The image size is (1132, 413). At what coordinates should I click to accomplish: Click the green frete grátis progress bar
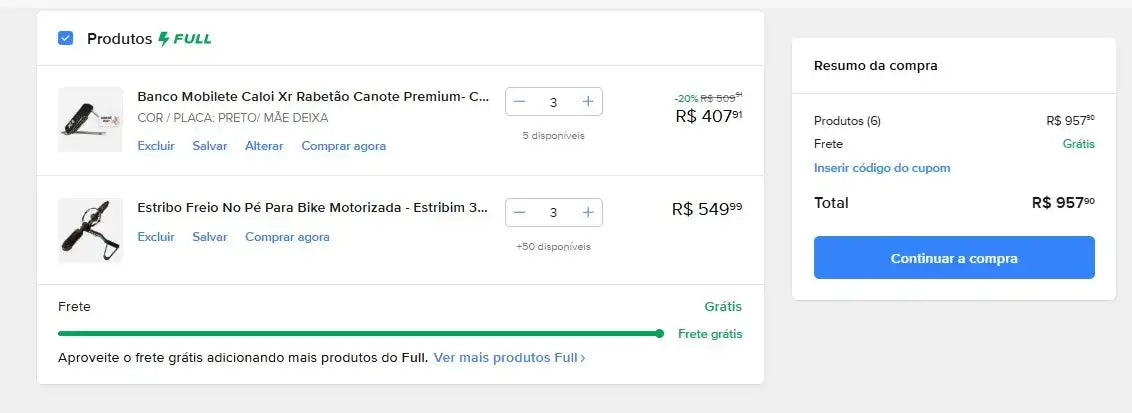click(358, 333)
